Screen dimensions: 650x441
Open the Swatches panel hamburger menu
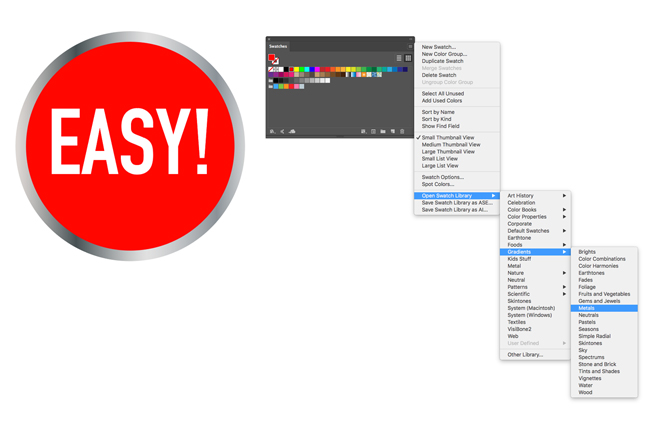click(x=410, y=46)
